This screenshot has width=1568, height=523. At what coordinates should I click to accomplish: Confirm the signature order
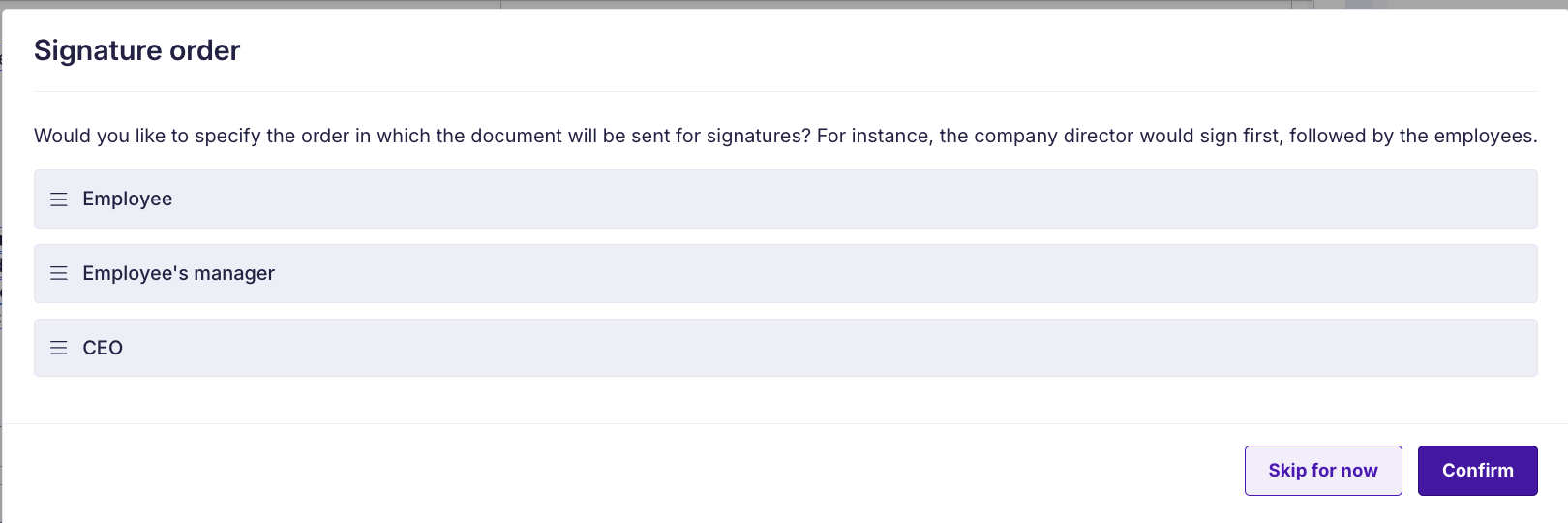pos(1477,471)
